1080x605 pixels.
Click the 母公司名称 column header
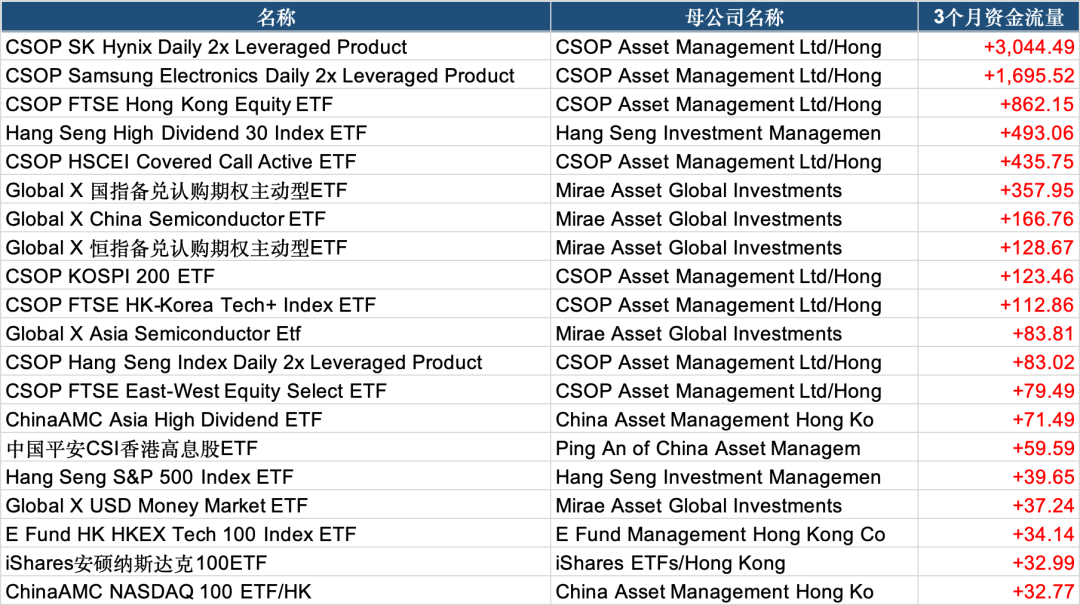pyautogui.click(x=734, y=17)
